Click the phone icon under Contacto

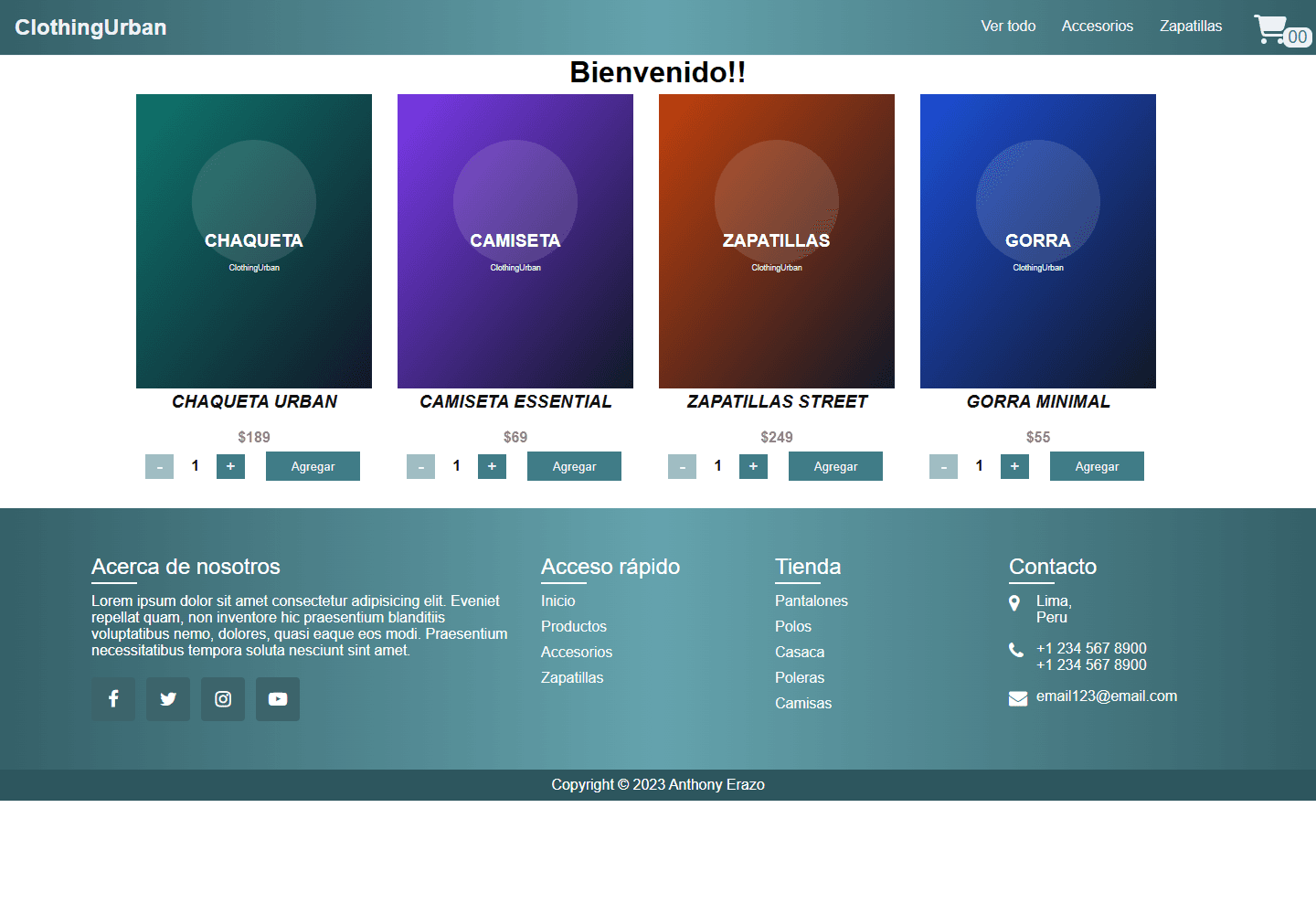(1016, 650)
